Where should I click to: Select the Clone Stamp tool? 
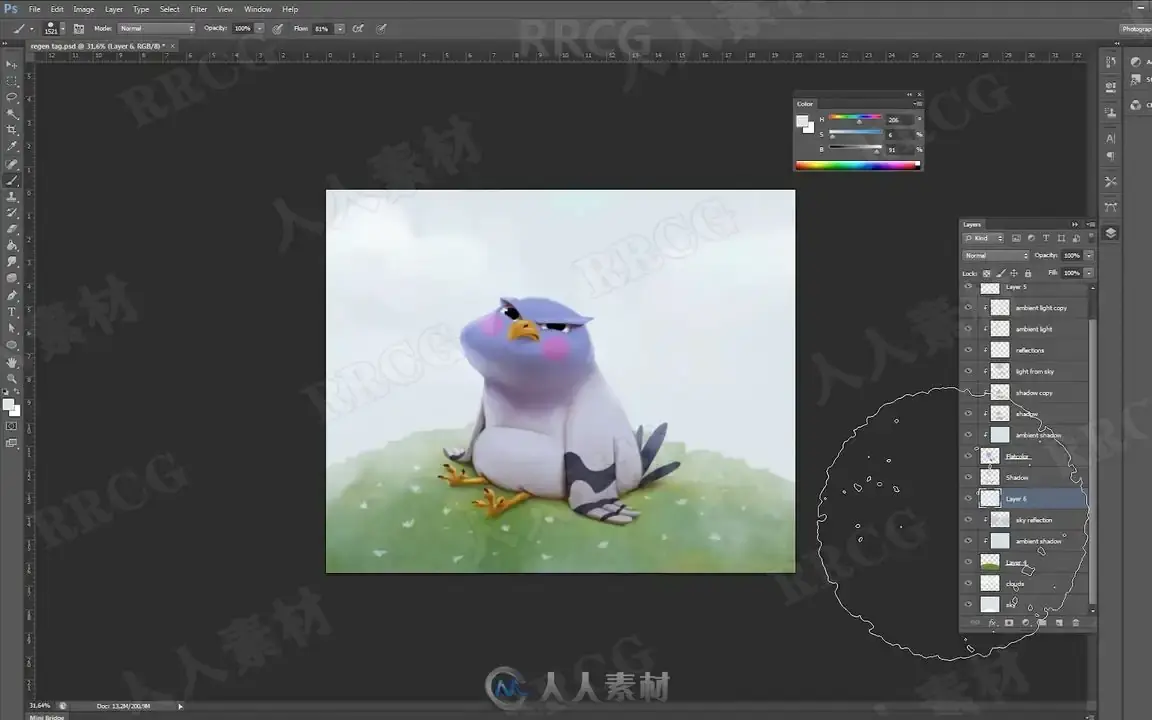12,196
